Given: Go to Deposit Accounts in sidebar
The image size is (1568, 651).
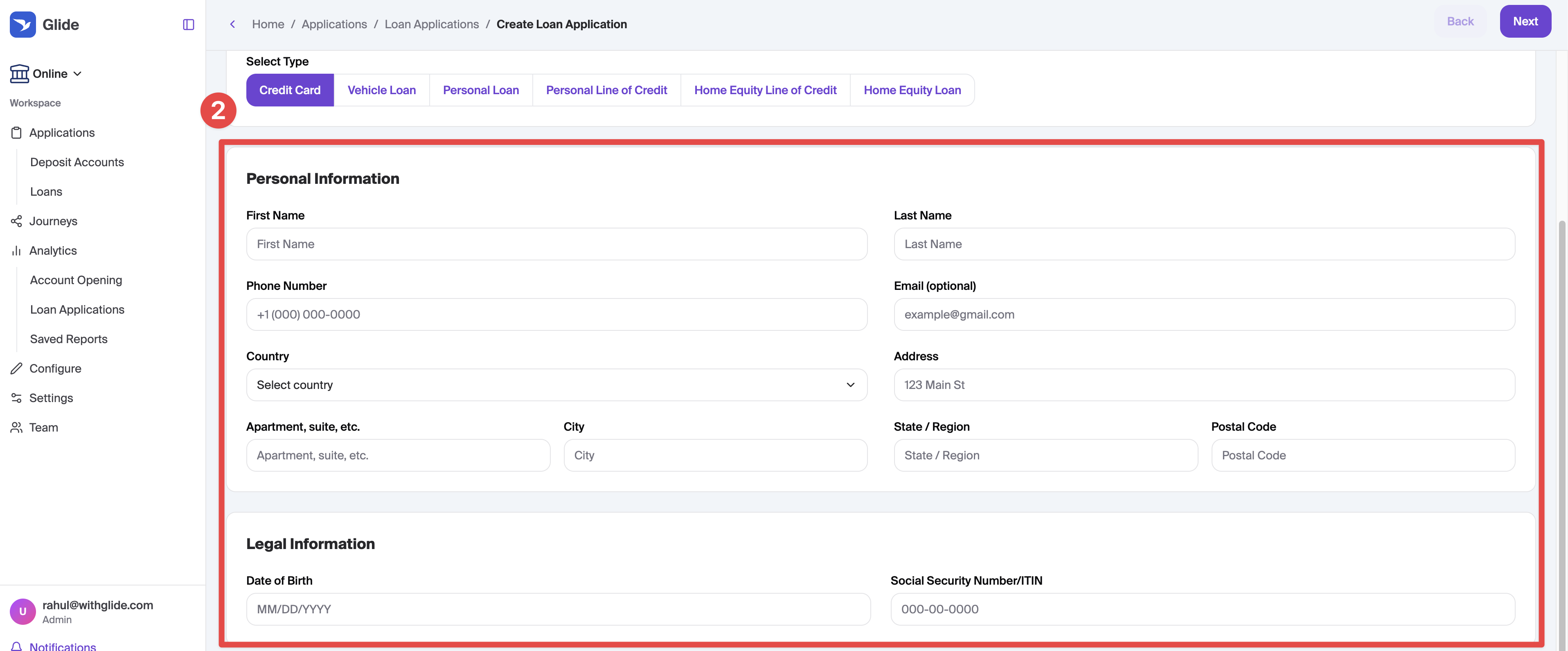Looking at the screenshot, I should point(77,162).
